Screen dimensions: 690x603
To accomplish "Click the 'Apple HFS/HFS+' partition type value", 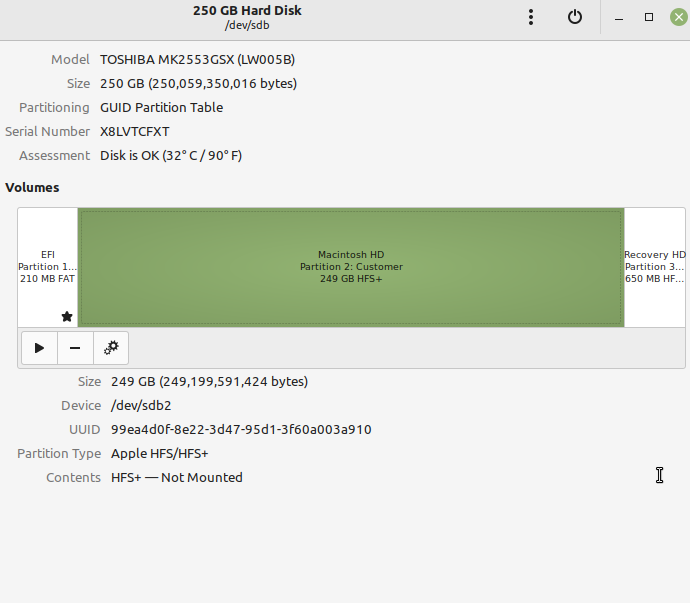I will [160, 453].
